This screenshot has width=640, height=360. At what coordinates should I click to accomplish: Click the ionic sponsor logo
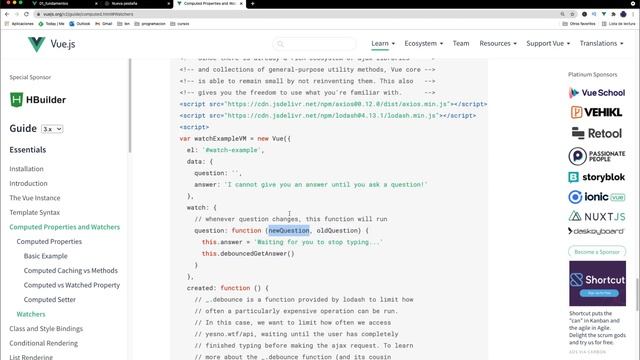[x=597, y=197]
